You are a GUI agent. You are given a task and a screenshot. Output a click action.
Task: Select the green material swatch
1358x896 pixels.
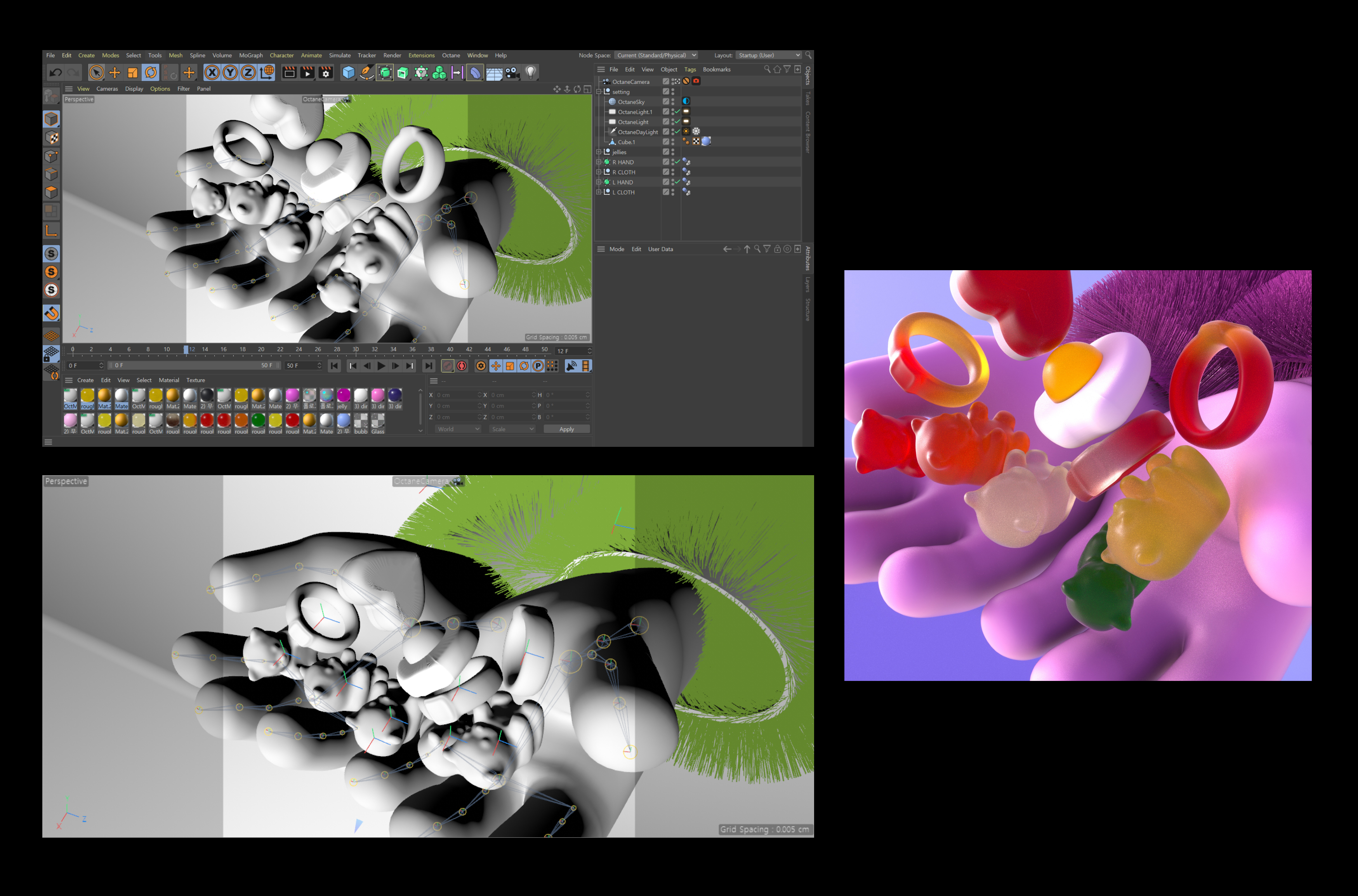(x=258, y=424)
